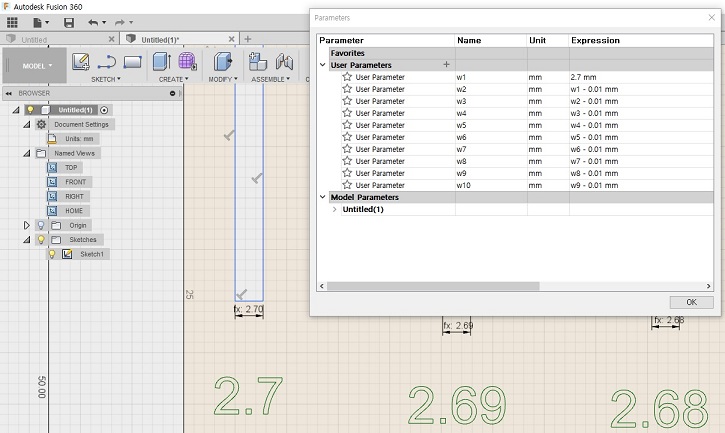Select the Press Pull tool
Screen dimensions: 725x433
point(222,62)
